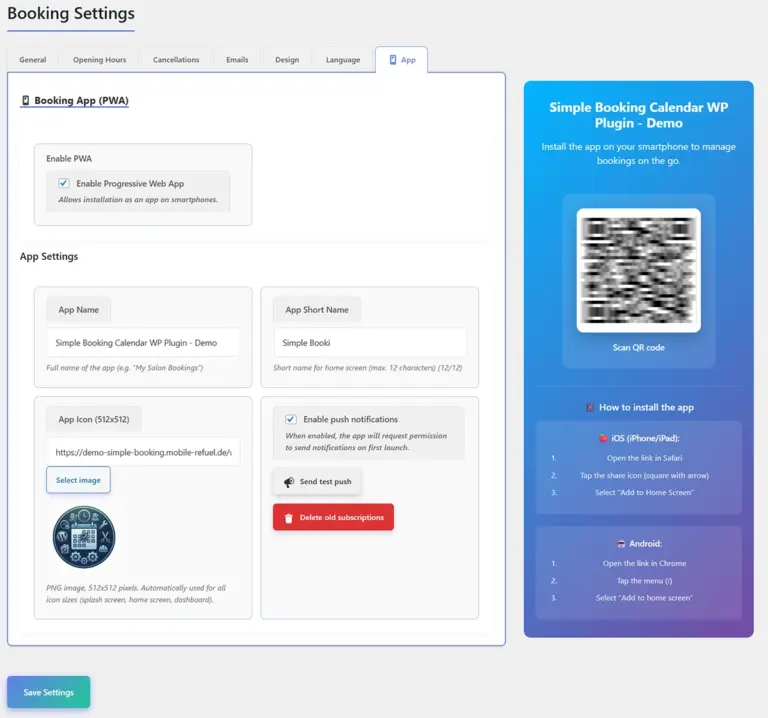Open the General settings tab
The image size is (768, 718).
click(33, 60)
